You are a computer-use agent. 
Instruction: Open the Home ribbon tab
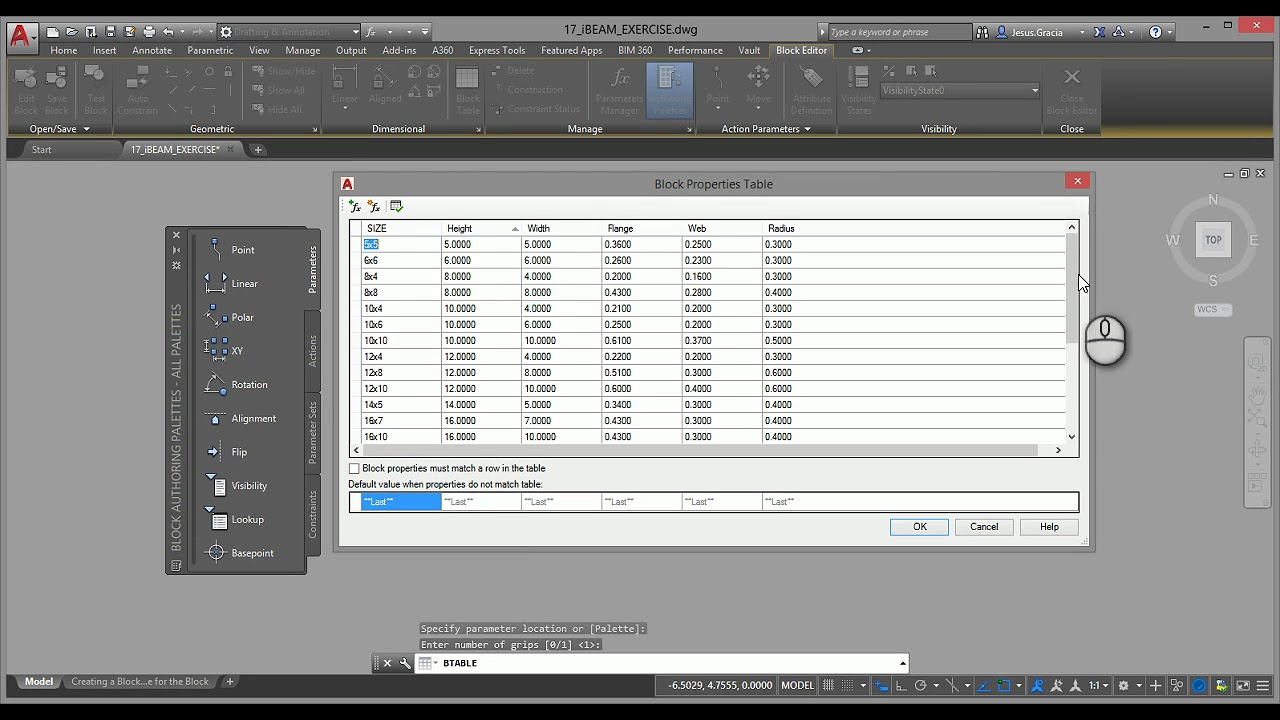pyautogui.click(x=64, y=50)
